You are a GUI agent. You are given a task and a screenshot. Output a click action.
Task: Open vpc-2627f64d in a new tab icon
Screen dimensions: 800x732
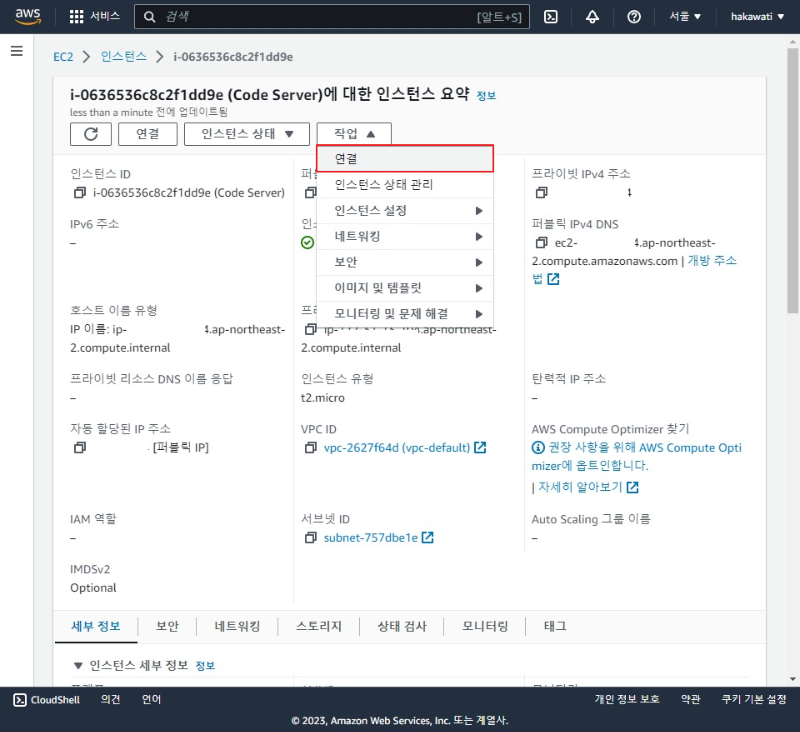point(479,447)
